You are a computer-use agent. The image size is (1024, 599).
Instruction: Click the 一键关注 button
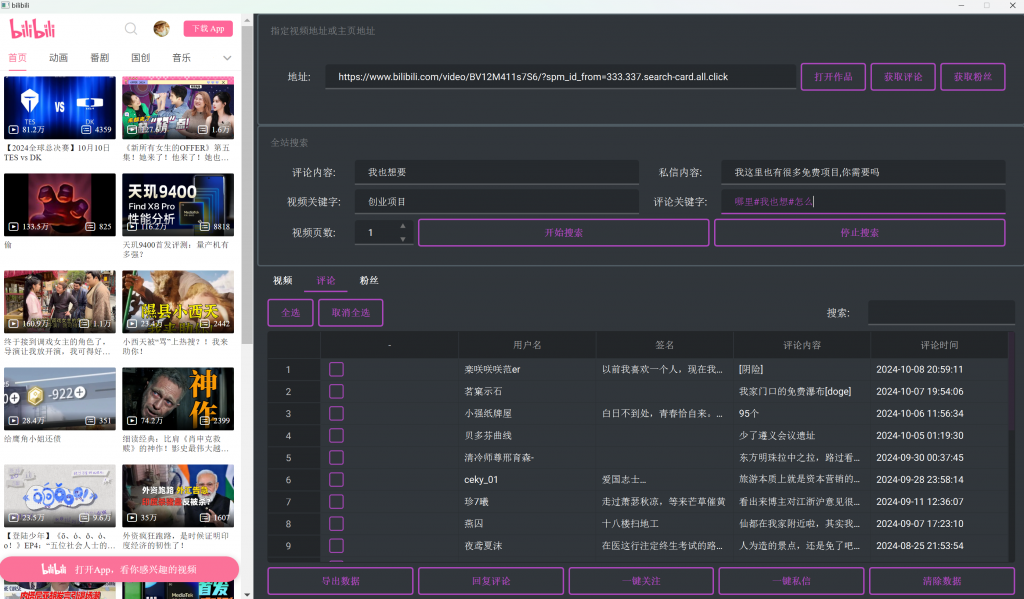(x=641, y=581)
